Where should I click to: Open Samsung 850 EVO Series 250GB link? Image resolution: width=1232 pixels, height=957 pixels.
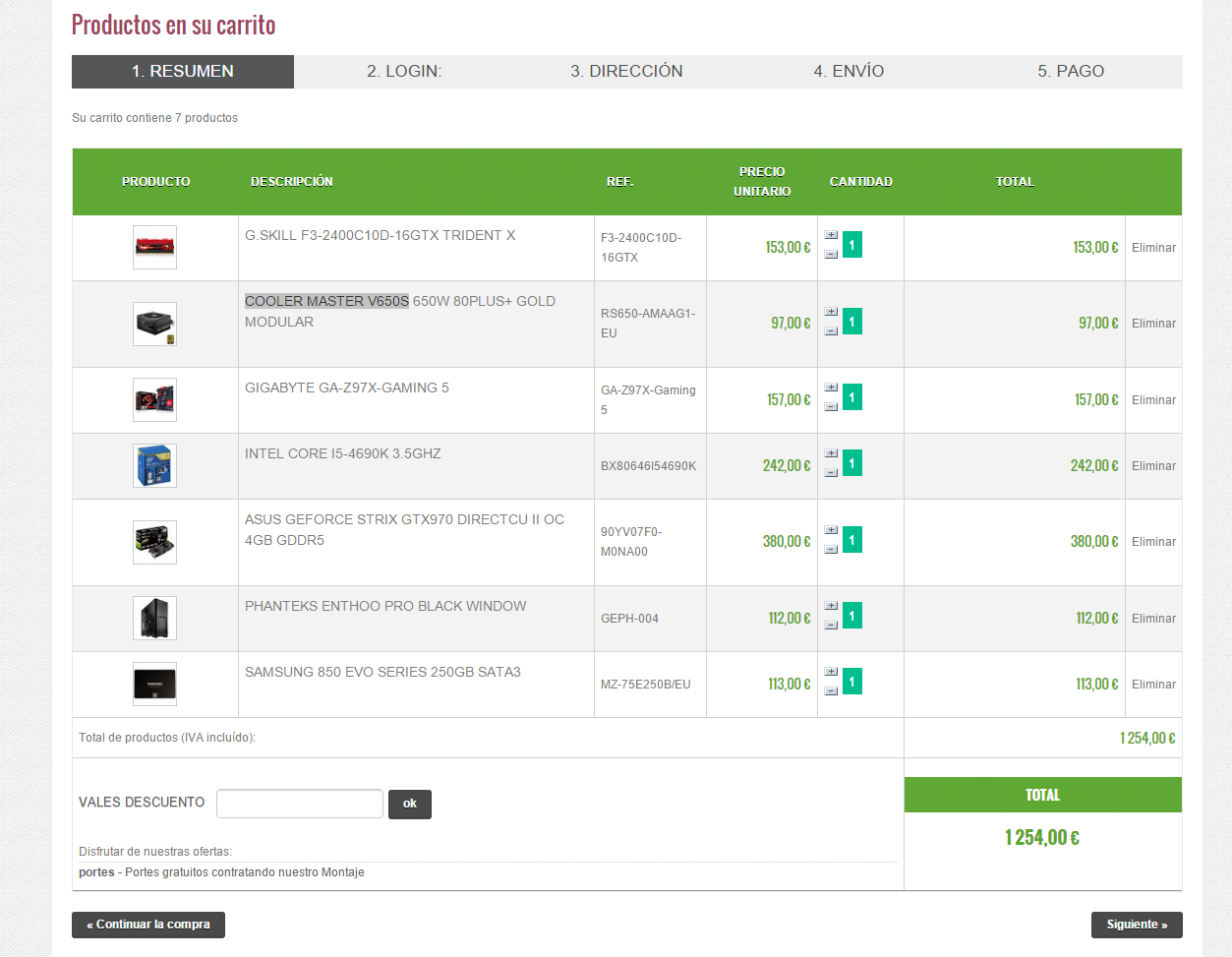(382, 673)
